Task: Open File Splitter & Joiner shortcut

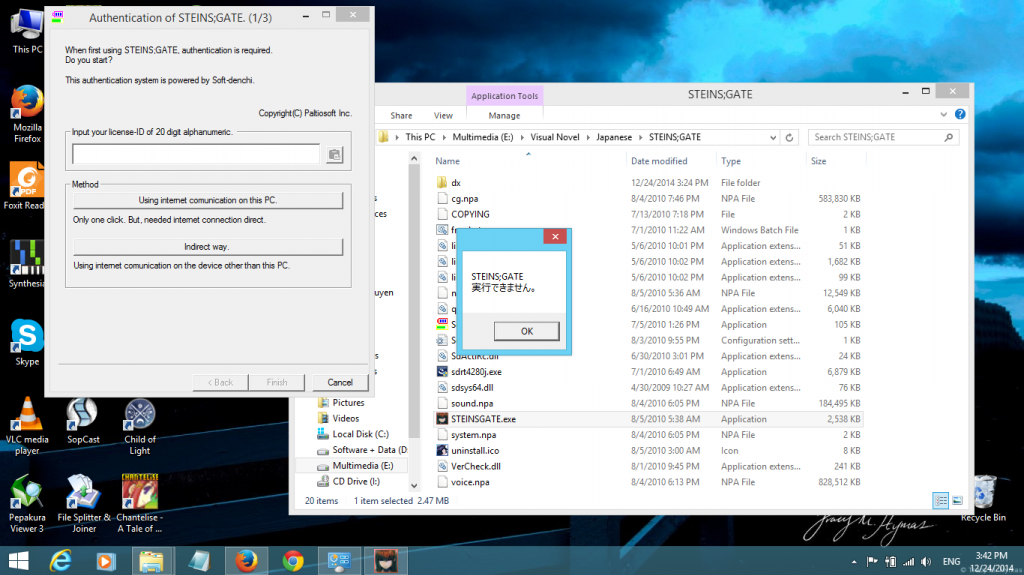Action: pyautogui.click(x=84, y=504)
